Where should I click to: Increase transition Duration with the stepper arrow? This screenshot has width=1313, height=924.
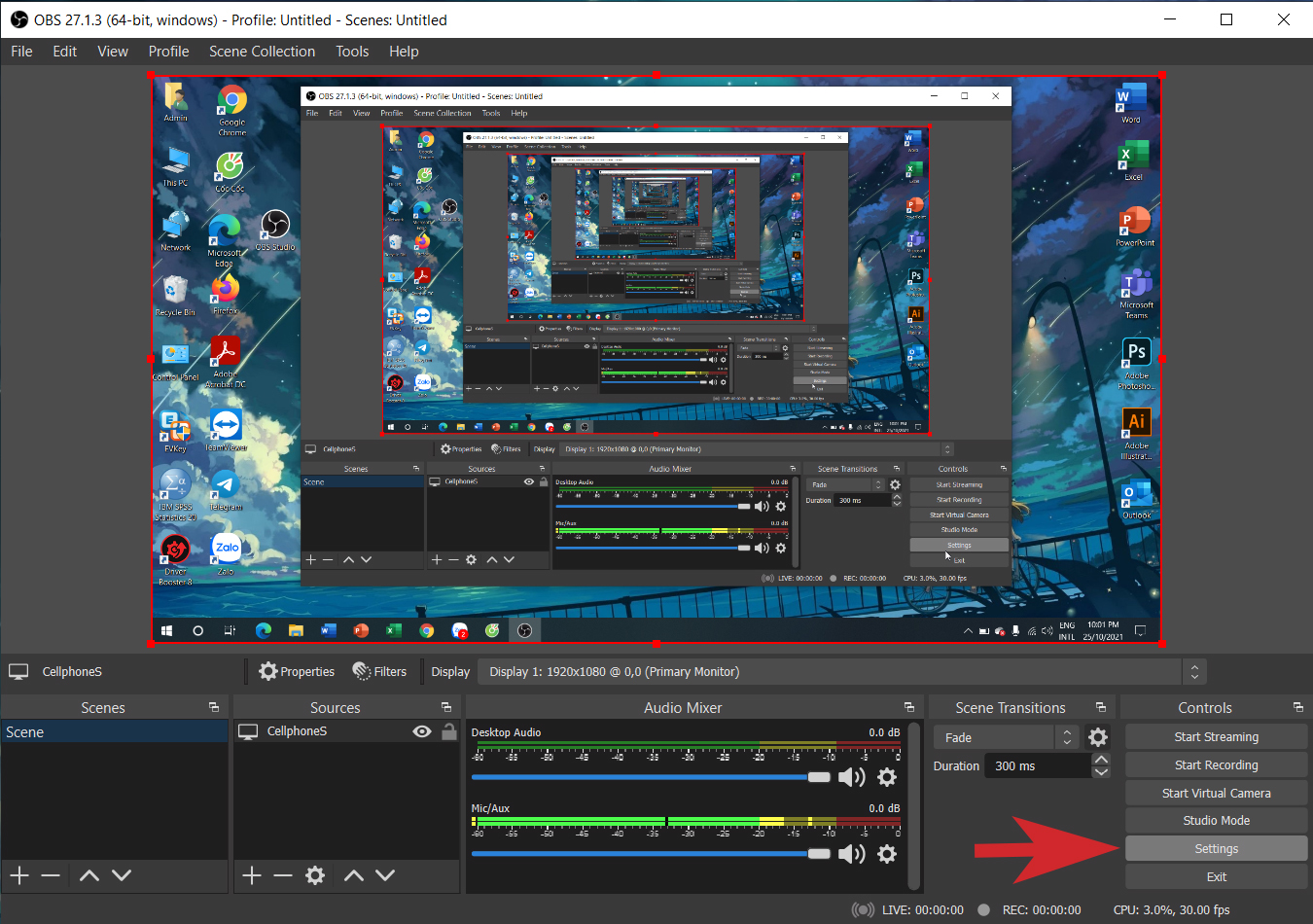click(x=1101, y=760)
